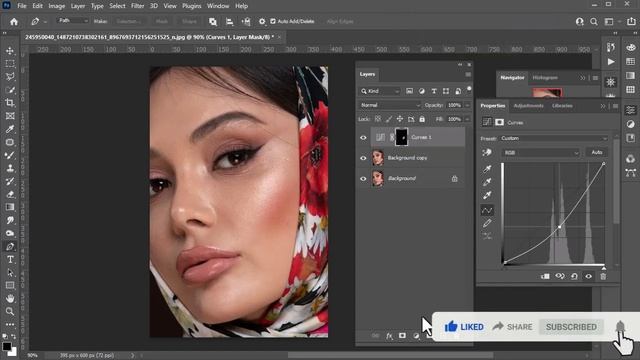This screenshot has height=360, width=640.
Task: Open the Filter menu
Action: pyautogui.click(x=138, y=6)
